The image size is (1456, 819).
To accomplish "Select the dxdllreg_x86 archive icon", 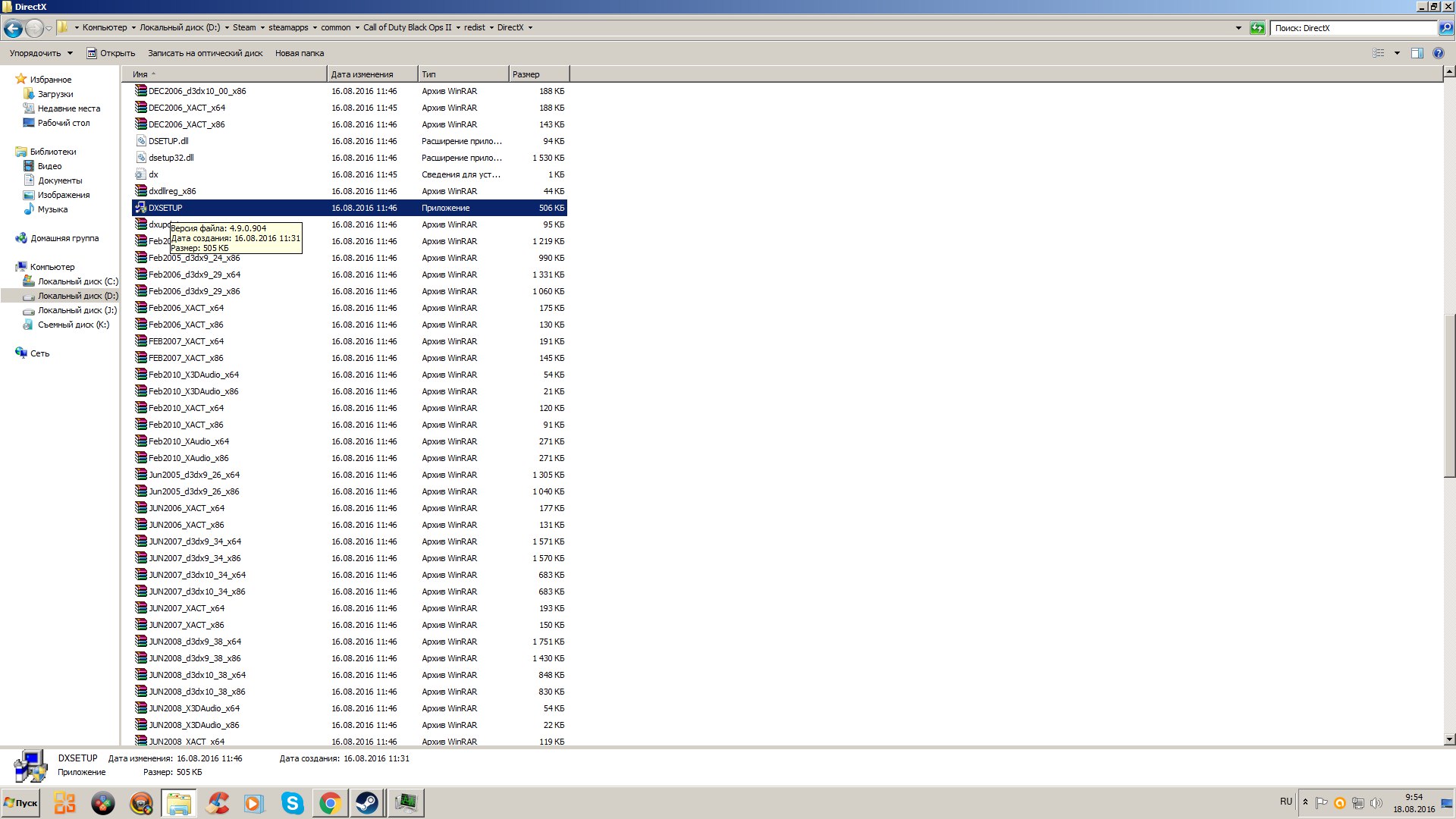I will click(x=141, y=191).
